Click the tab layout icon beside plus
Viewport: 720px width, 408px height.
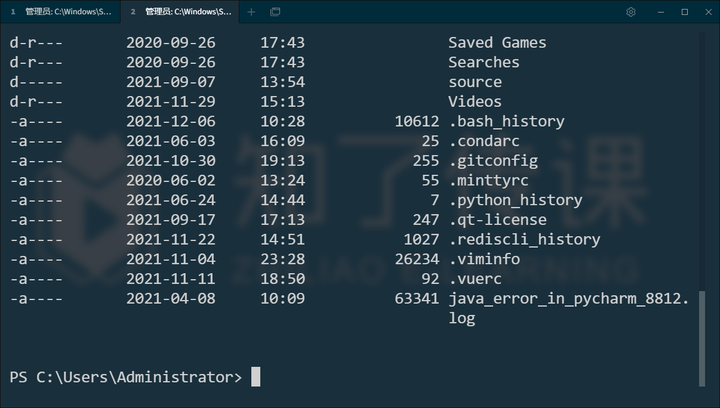click(275, 12)
